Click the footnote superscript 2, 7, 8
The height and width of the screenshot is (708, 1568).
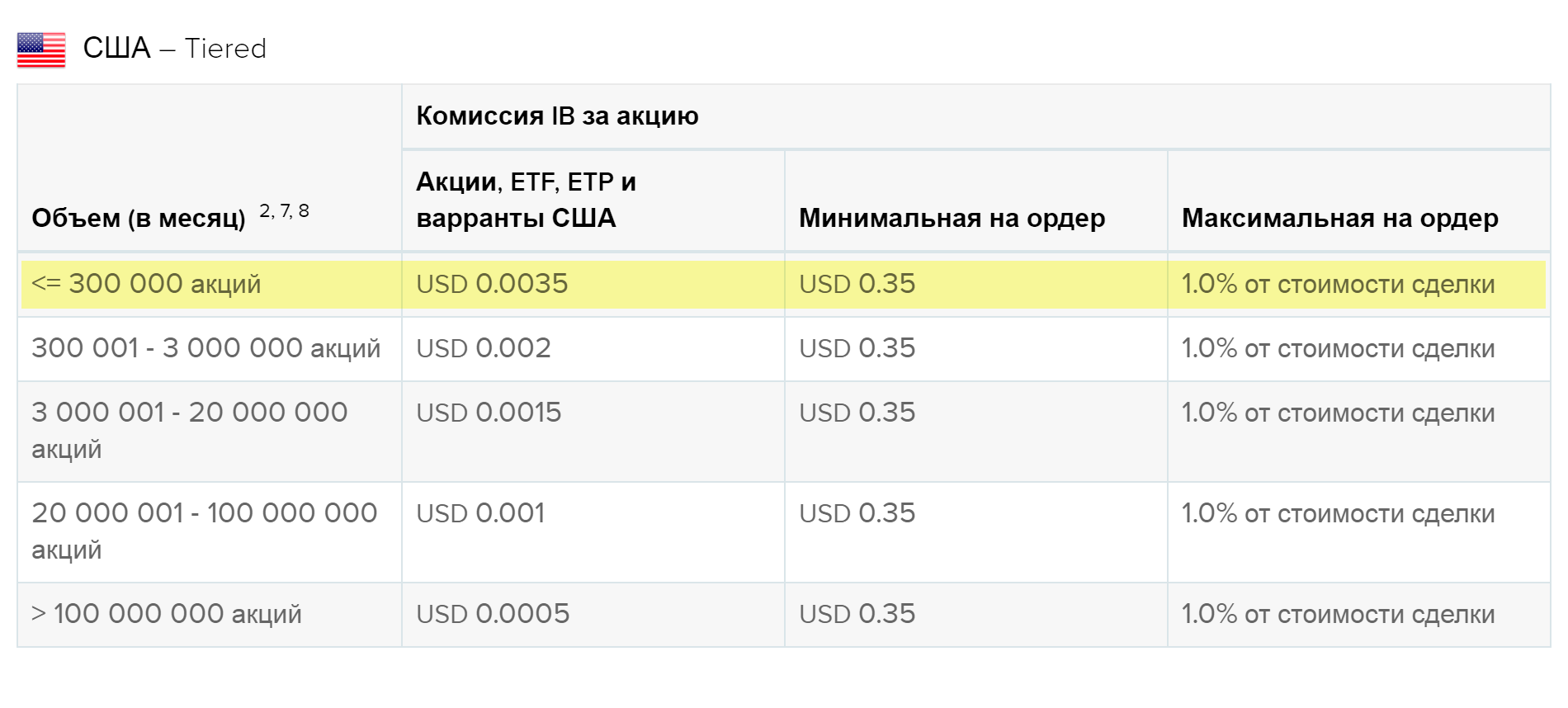284,210
